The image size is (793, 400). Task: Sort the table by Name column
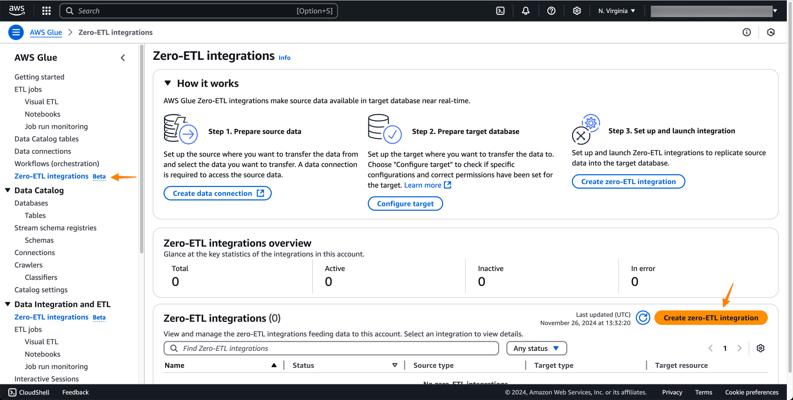tap(273, 365)
